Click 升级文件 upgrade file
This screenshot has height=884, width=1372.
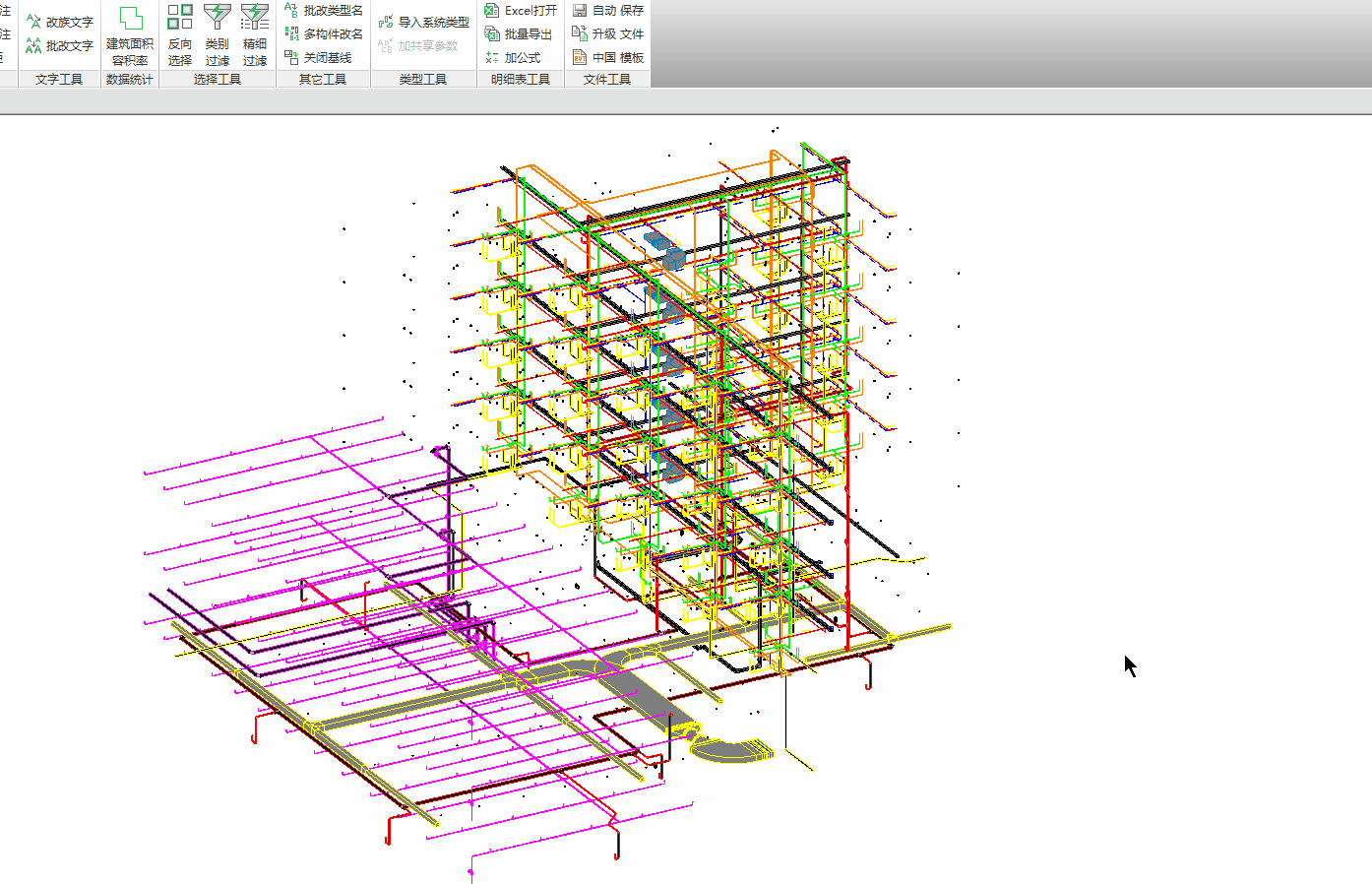608,33
